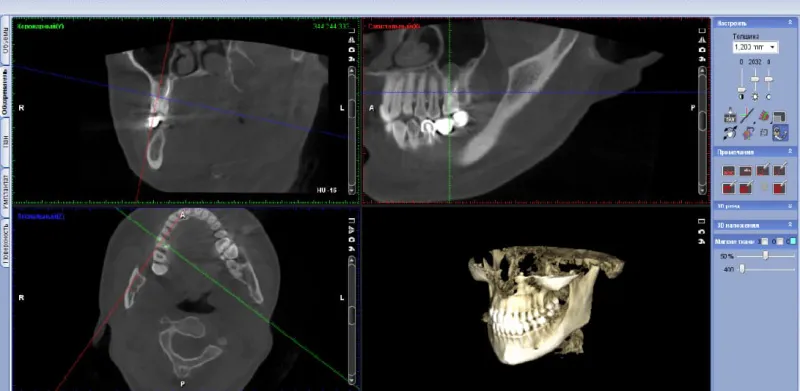Toggle the cyan soft tissue checkbox
This screenshot has width=800, height=391.
(x=793, y=241)
